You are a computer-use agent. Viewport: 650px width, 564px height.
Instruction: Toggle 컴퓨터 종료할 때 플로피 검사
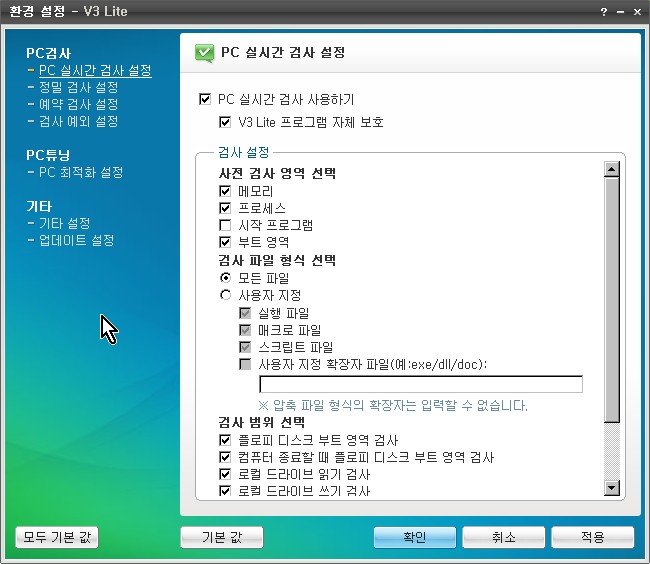[225, 457]
